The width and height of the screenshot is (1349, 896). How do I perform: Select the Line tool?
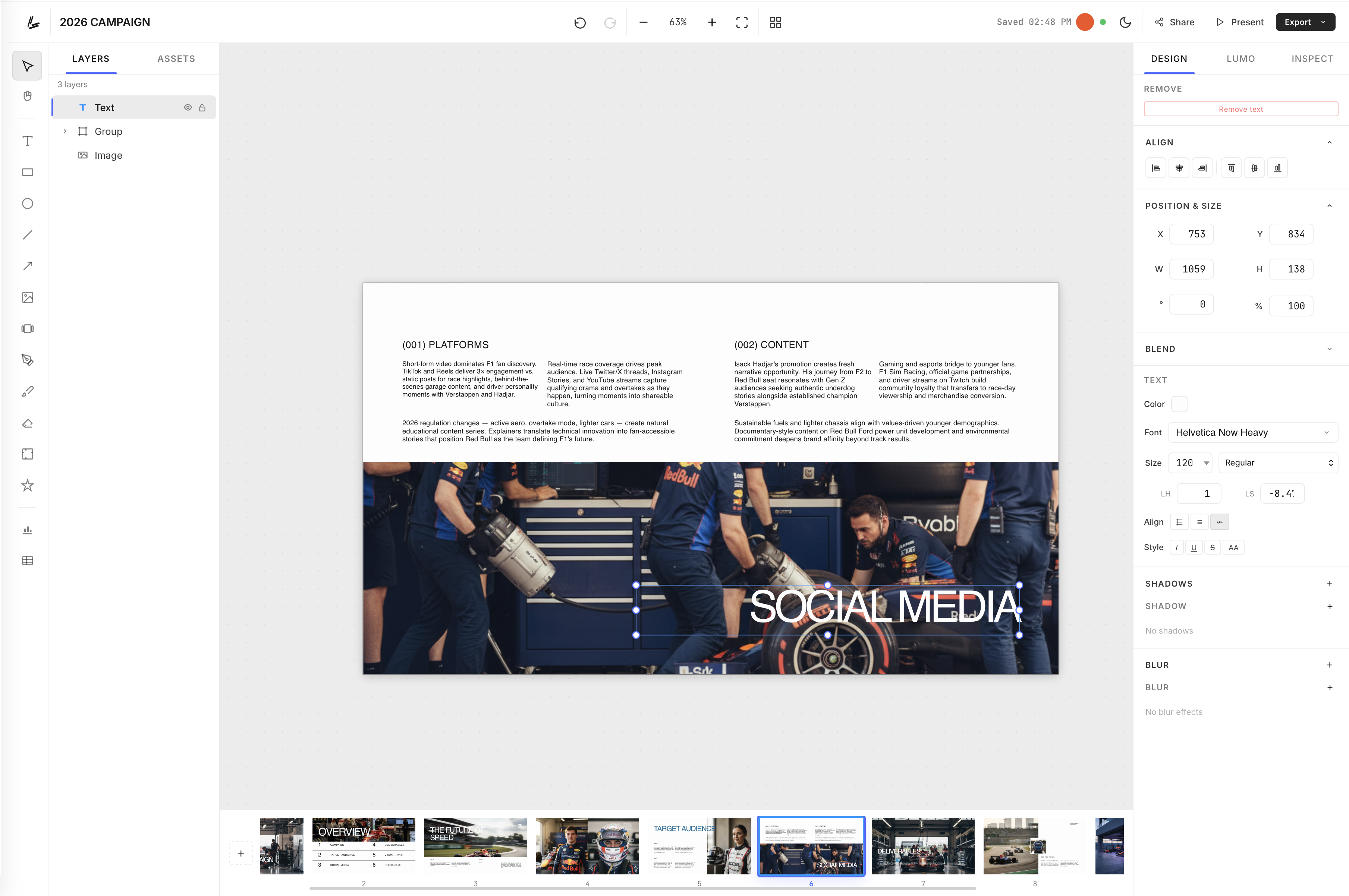(x=28, y=235)
